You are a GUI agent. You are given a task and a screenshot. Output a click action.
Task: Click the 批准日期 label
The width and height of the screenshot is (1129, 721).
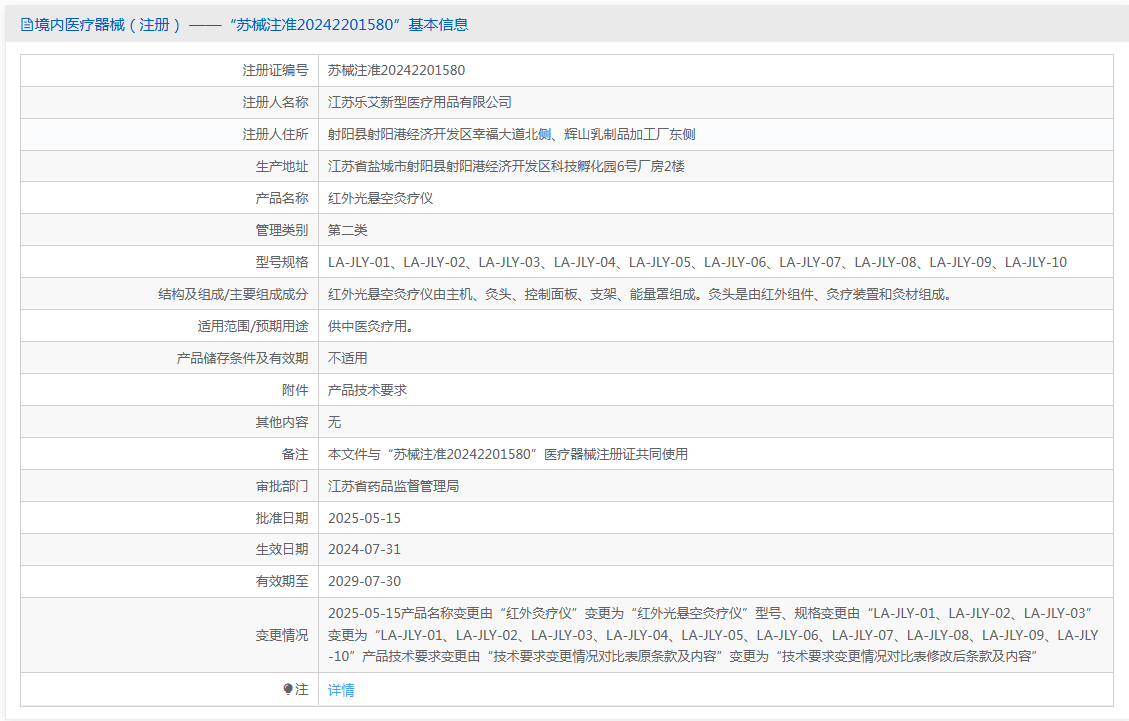282,519
